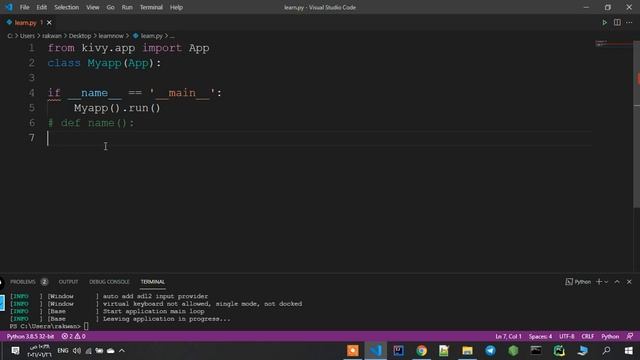
Task: Open the command prompt taskbar icon
Action: click(x=536, y=351)
